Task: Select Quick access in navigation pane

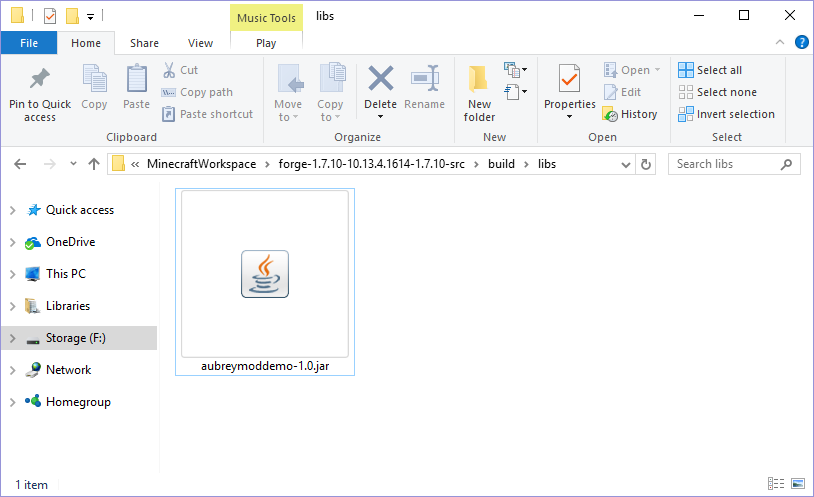Action: coord(80,210)
